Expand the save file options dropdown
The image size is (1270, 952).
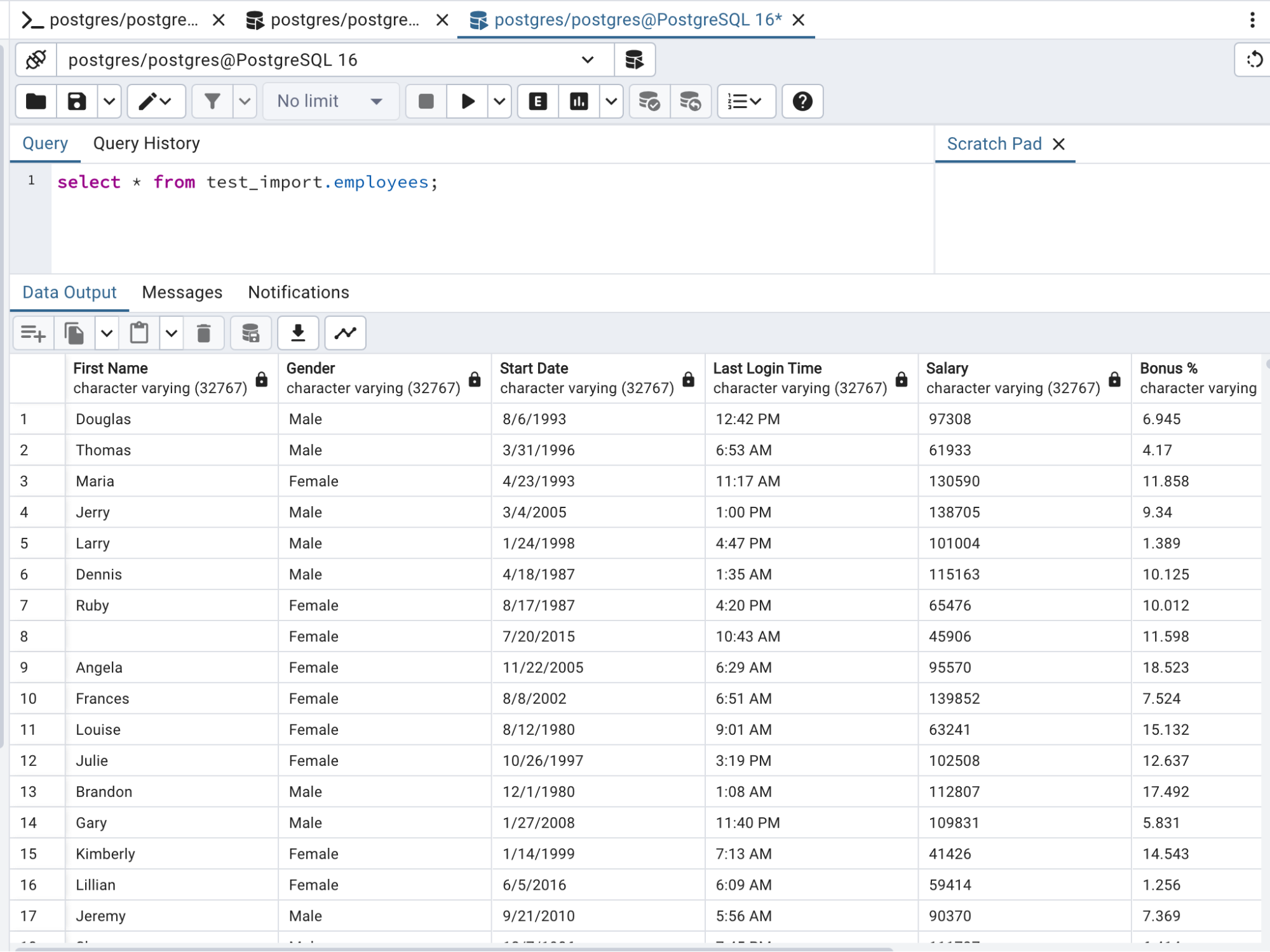coord(109,101)
